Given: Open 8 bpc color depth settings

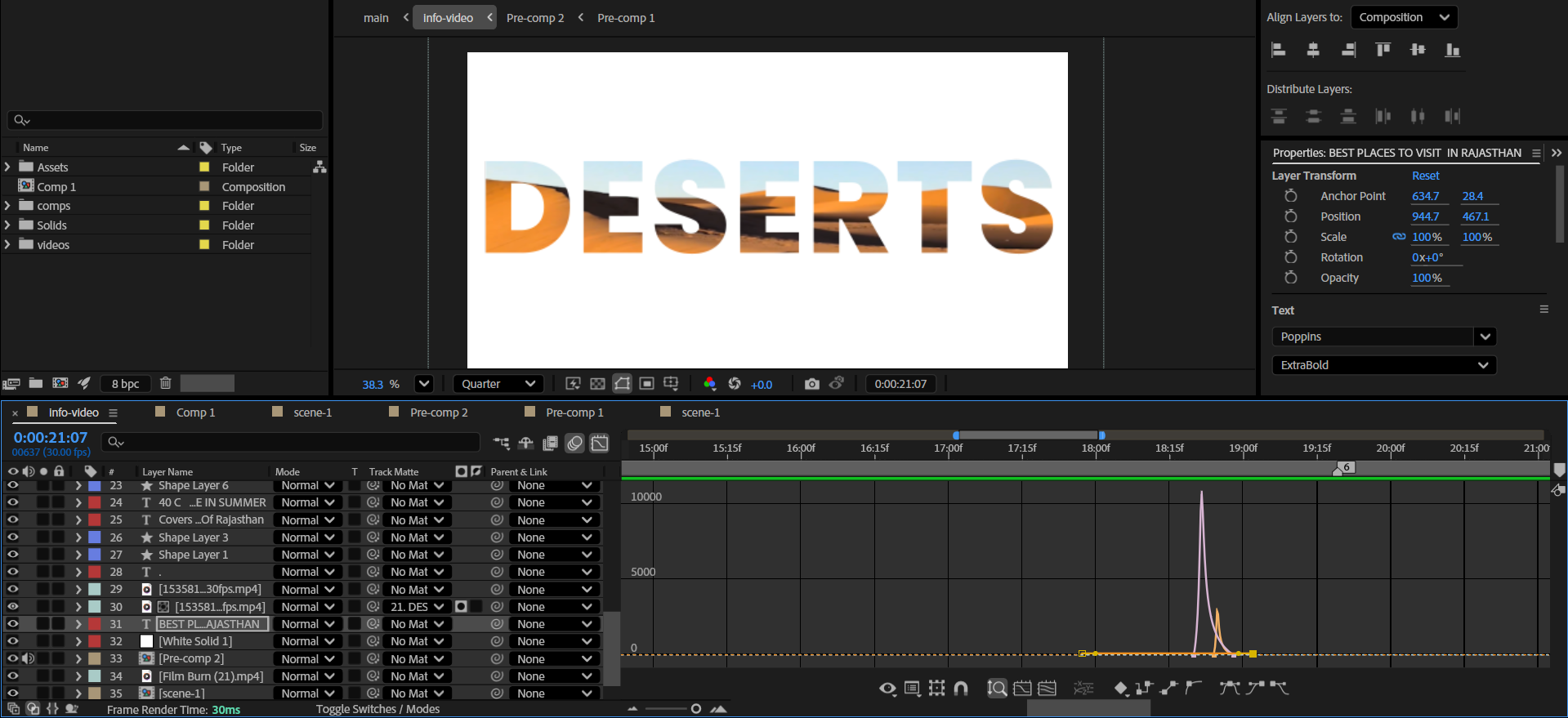Looking at the screenshot, I should (x=125, y=384).
